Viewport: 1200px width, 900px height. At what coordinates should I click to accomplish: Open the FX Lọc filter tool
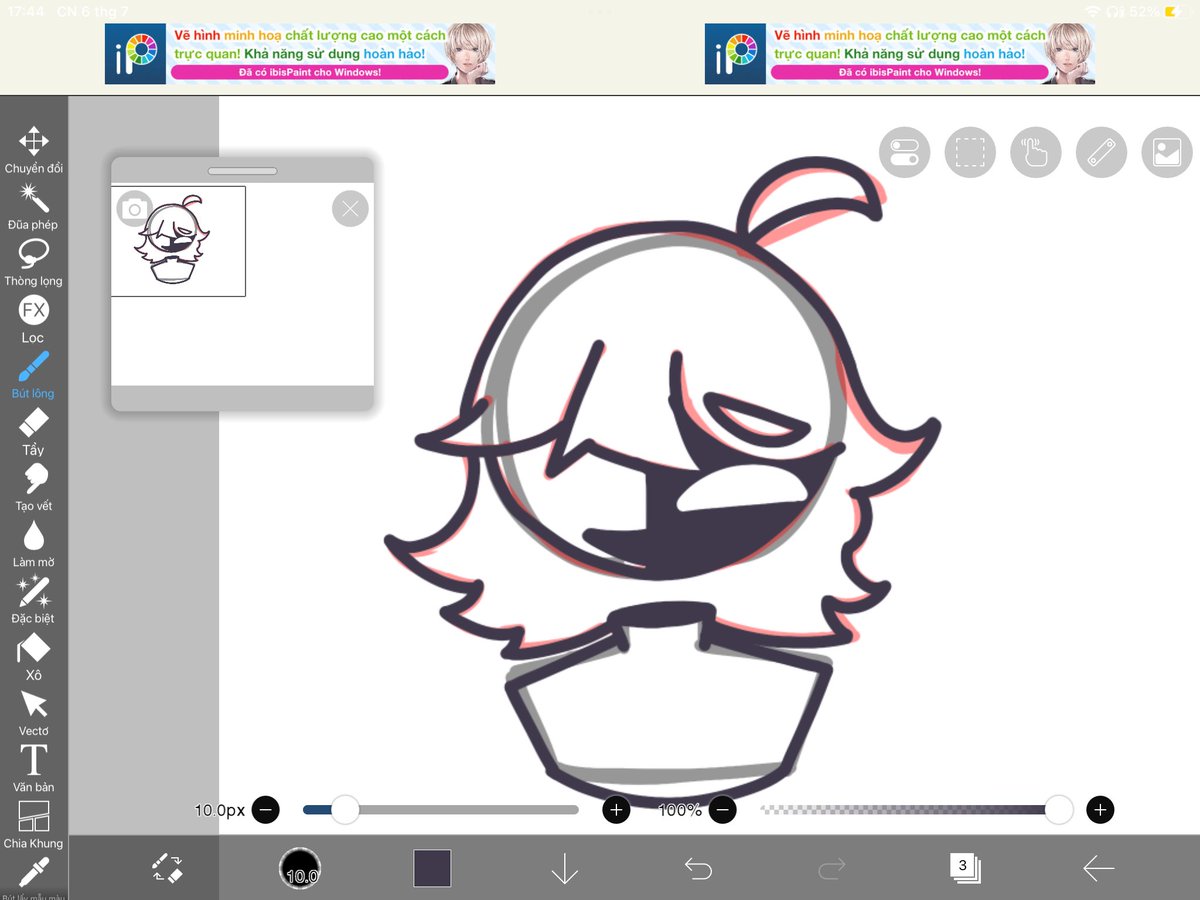(33, 319)
